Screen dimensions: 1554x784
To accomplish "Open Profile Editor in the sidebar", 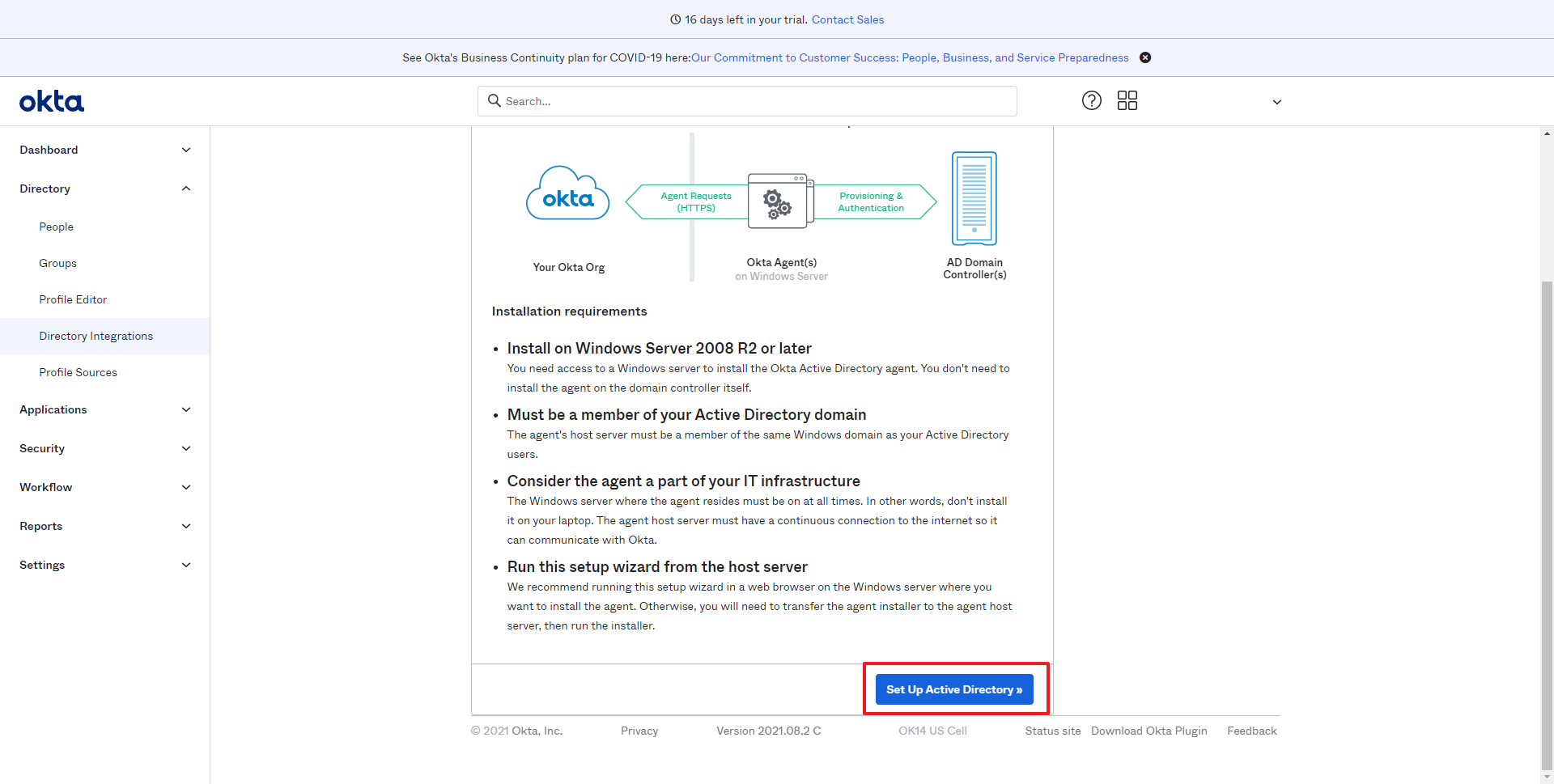I will click(x=73, y=299).
